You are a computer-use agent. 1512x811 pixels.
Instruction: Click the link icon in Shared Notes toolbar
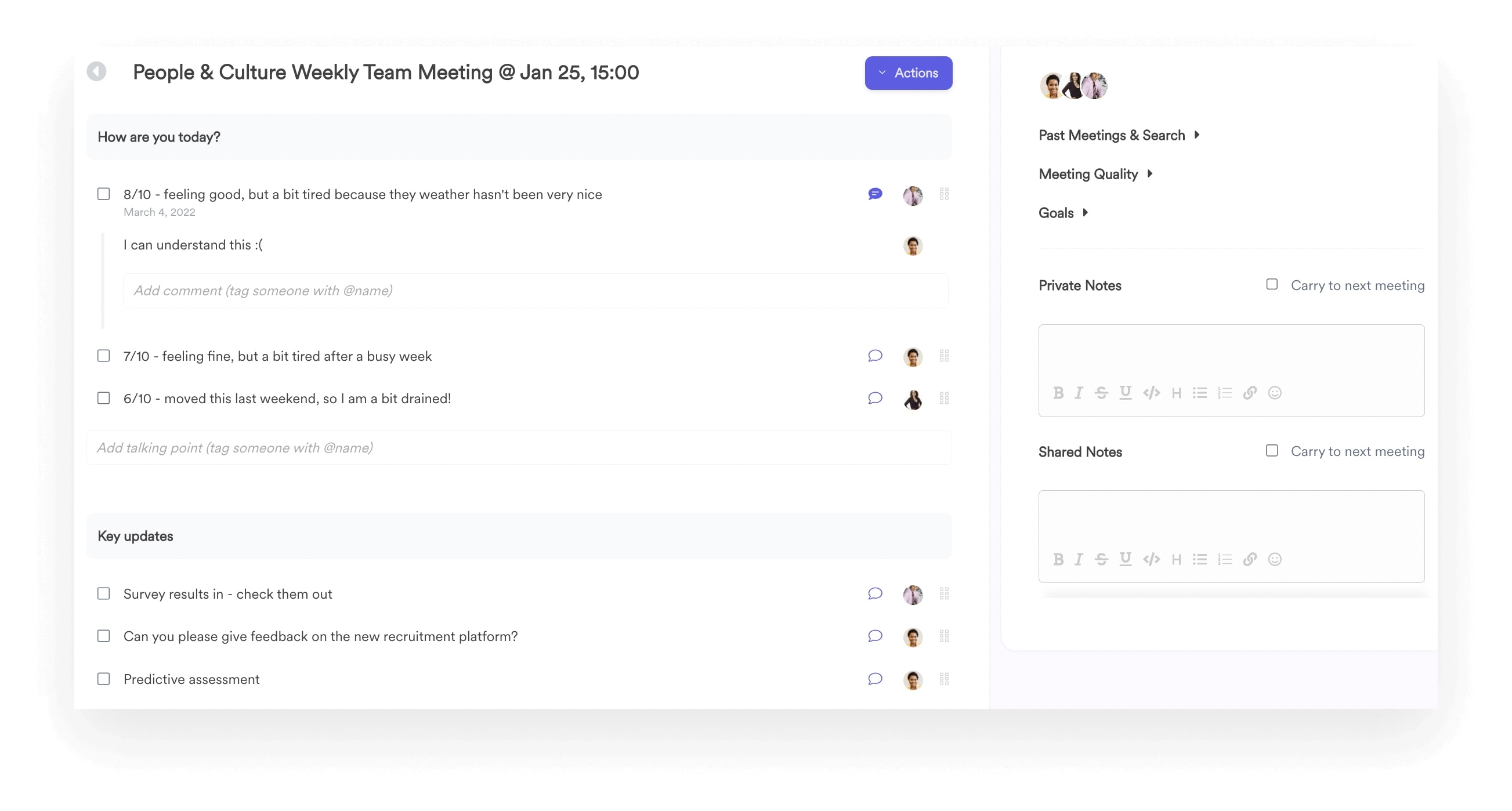(1250, 558)
